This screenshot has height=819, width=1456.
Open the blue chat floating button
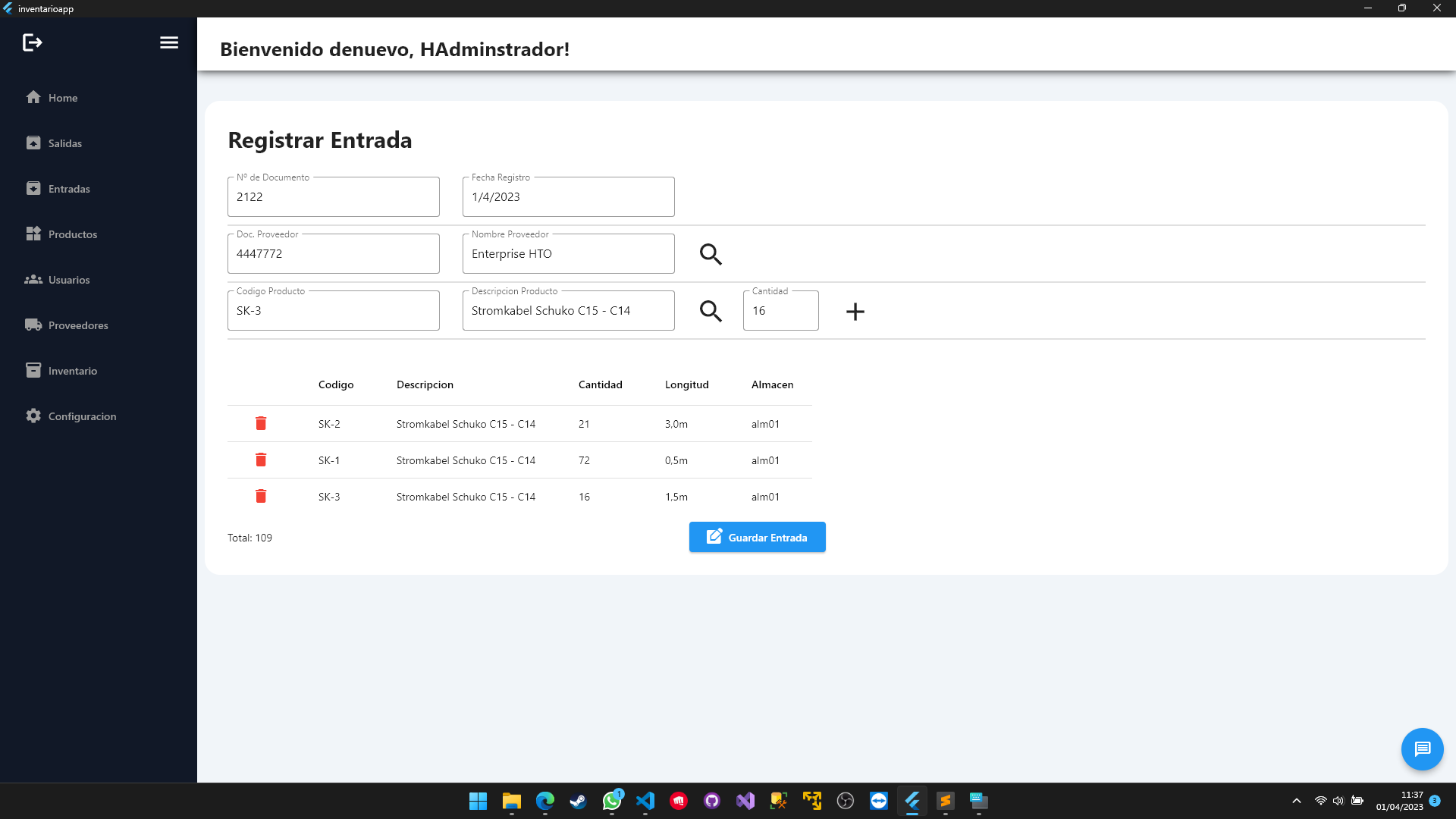coord(1422,749)
